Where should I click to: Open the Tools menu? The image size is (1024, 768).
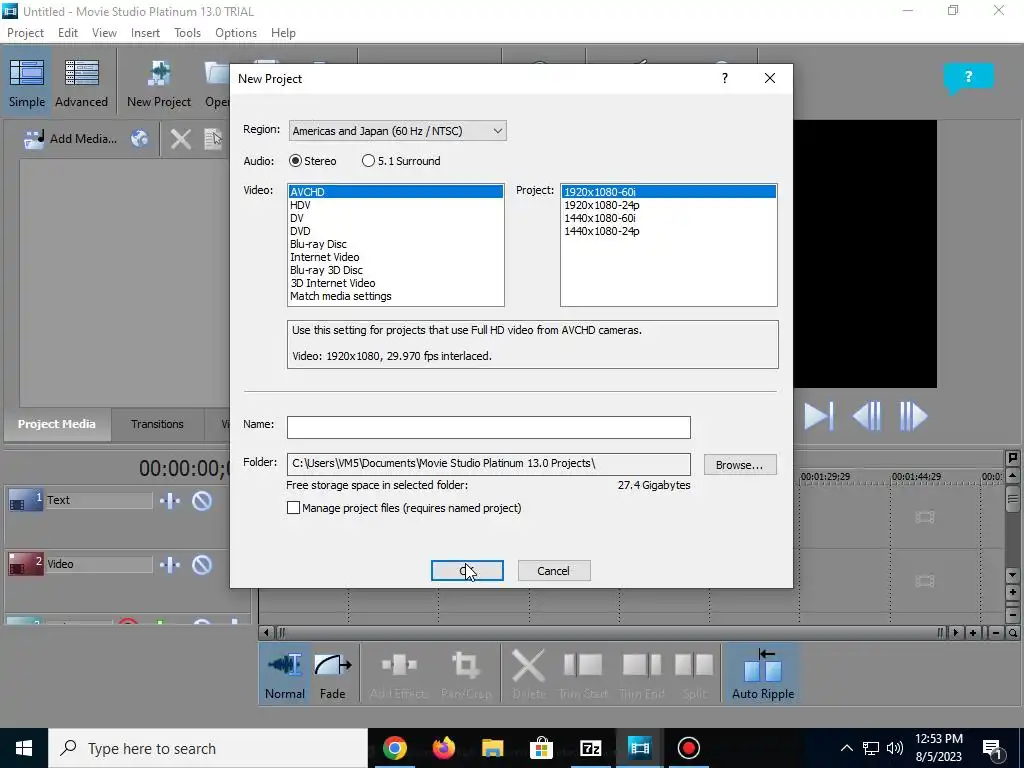pyautogui.click(x=187, y=33)
